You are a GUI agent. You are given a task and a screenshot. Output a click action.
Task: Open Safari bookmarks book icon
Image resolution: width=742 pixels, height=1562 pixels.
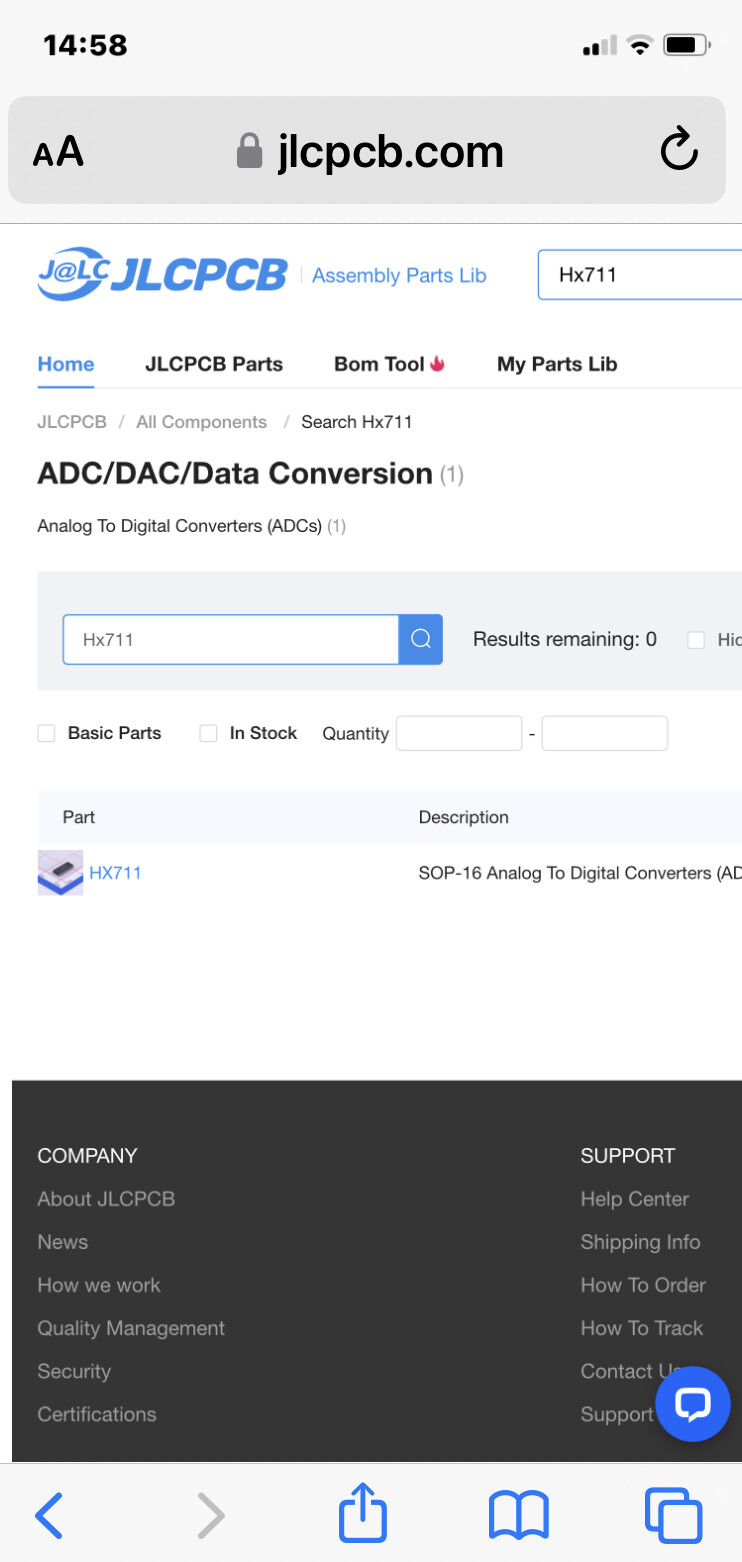pyautogui.click(x=518, y=1514)
